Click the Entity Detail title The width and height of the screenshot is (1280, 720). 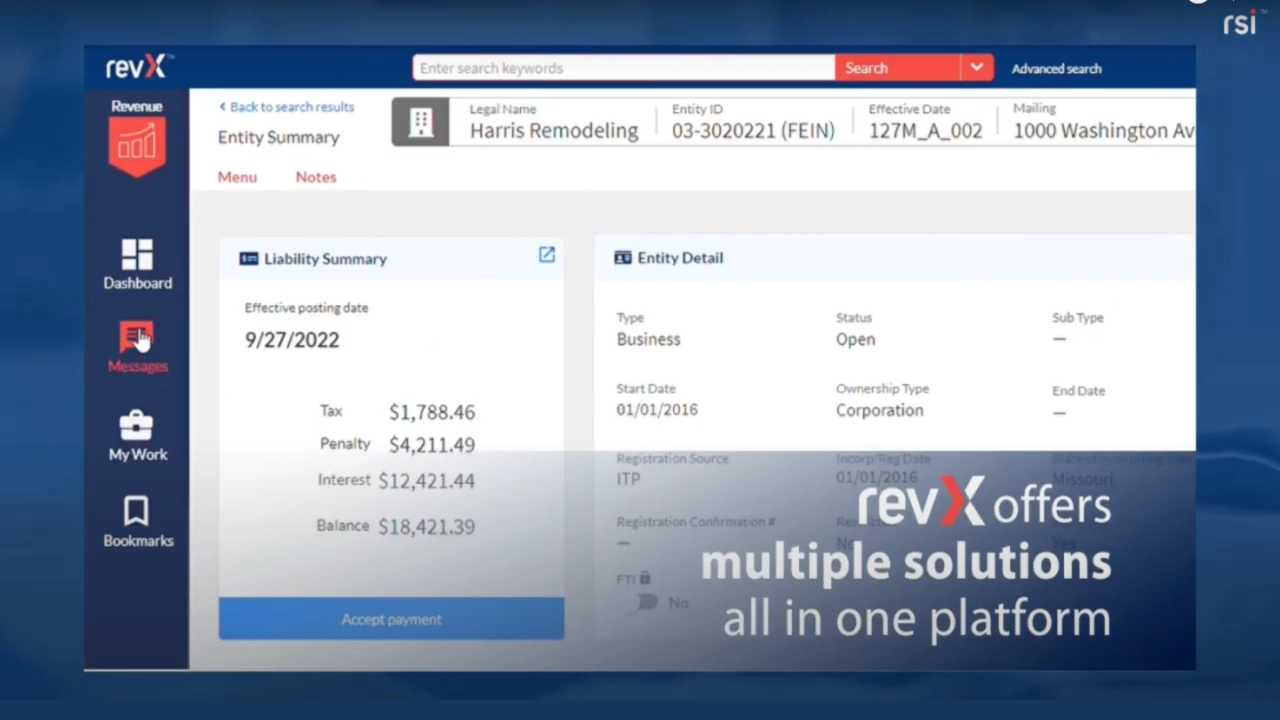click(680, 258)
